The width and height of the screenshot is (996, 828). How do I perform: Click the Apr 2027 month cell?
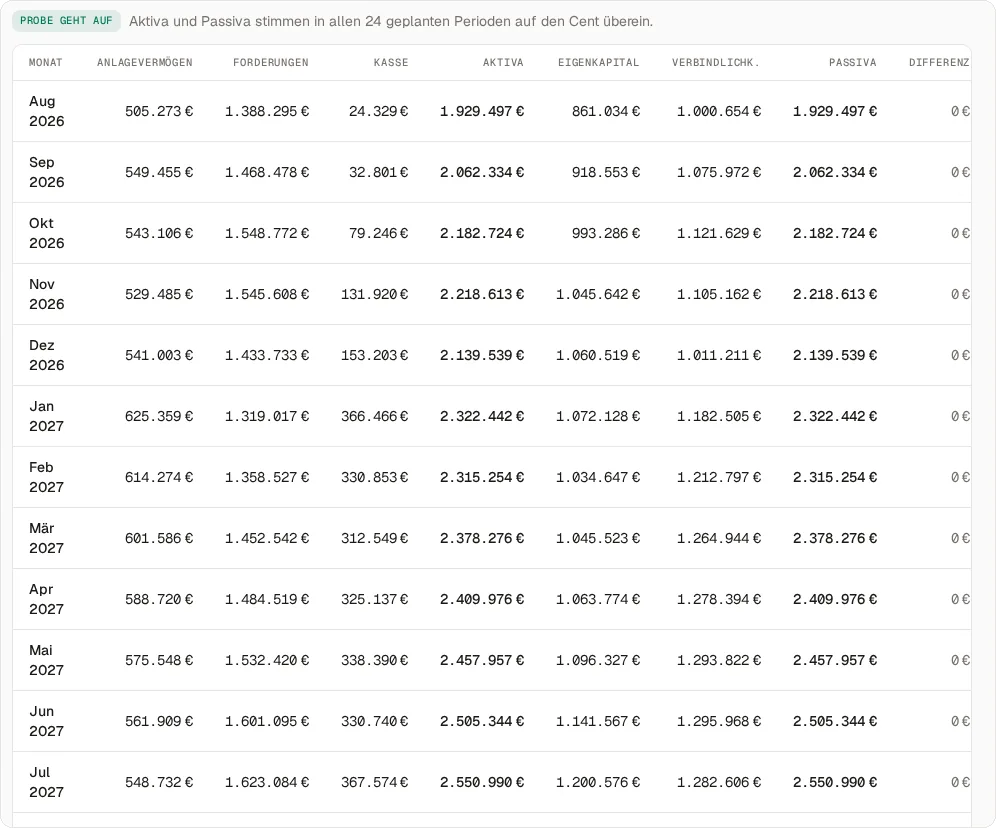[x=46, y=599]
